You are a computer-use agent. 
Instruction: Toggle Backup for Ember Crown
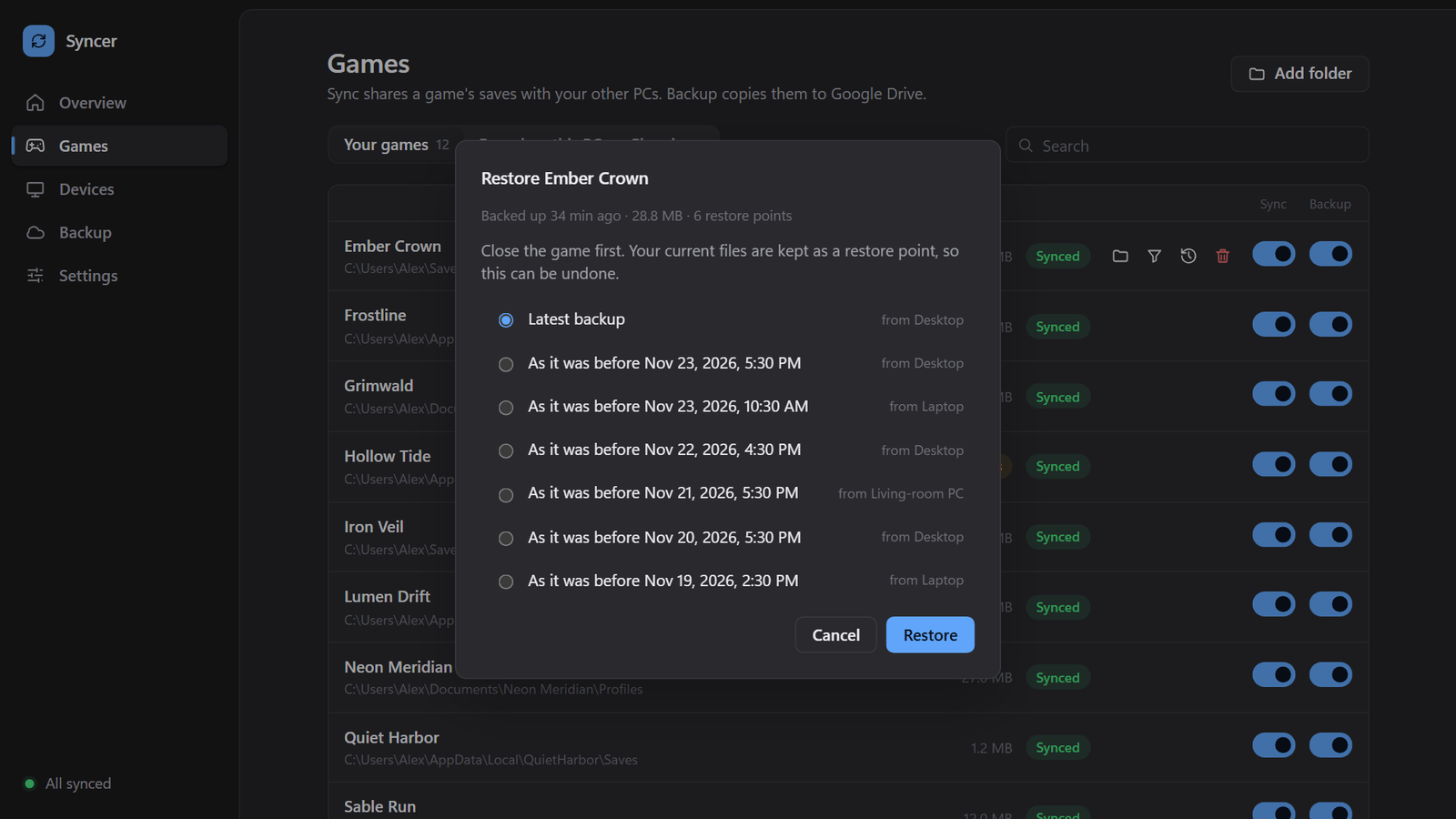click(1330, 254)
